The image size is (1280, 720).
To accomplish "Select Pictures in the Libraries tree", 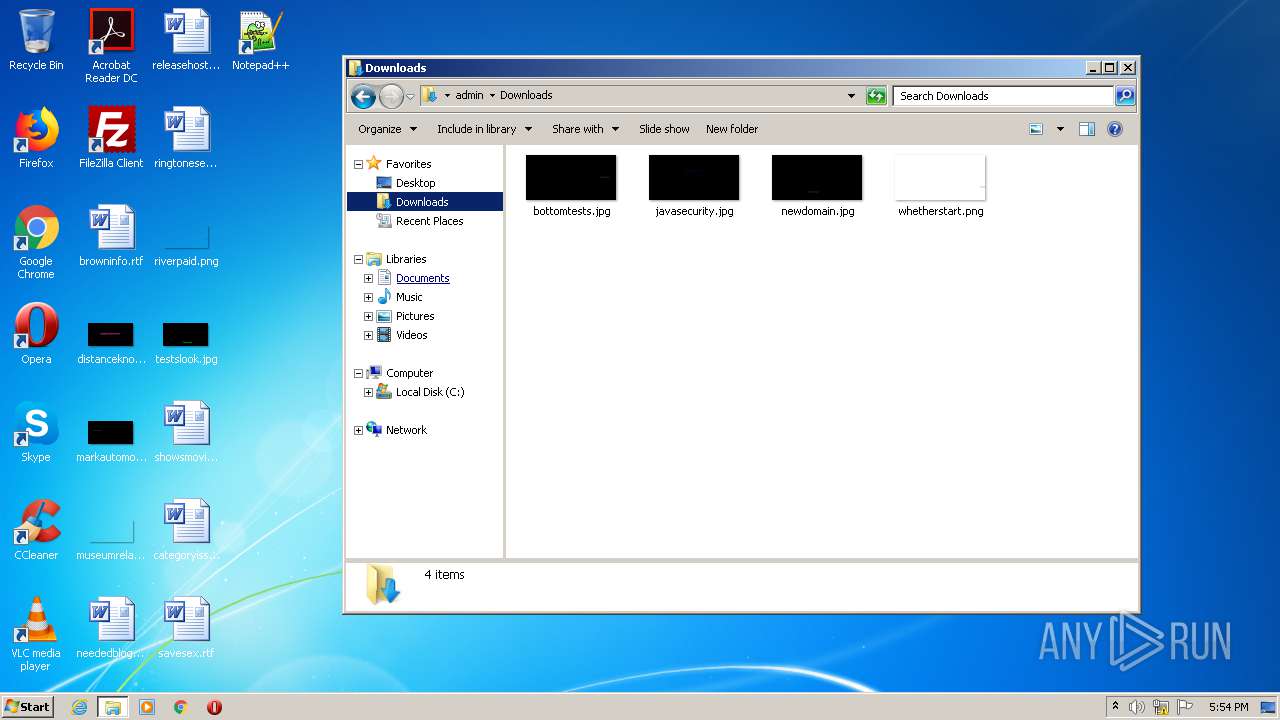I will pyautogui.click(x=415, y=316).
